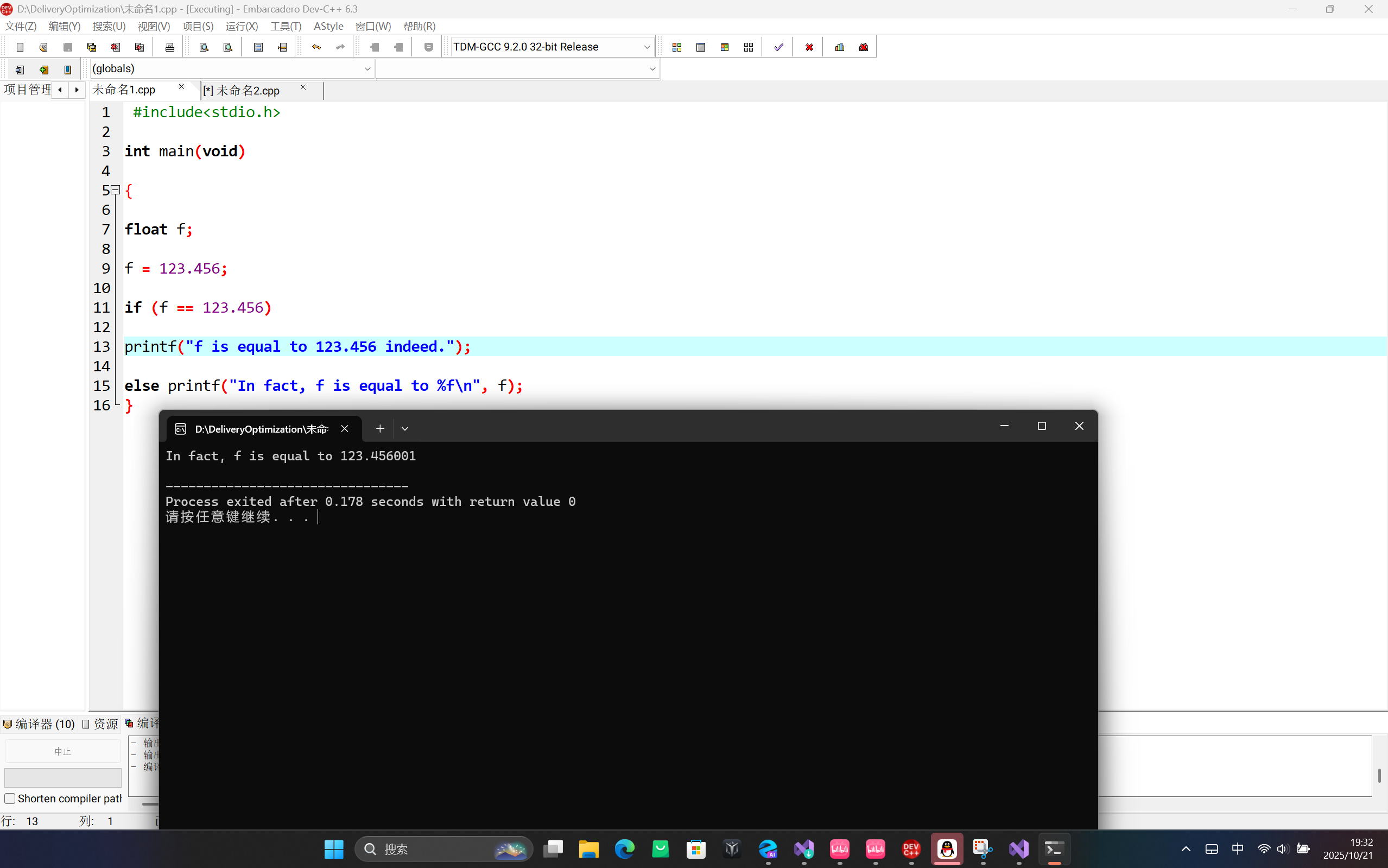Click the Find magnifier toolbar icon
The image size is (1388, 868).
tap(204, 47)
